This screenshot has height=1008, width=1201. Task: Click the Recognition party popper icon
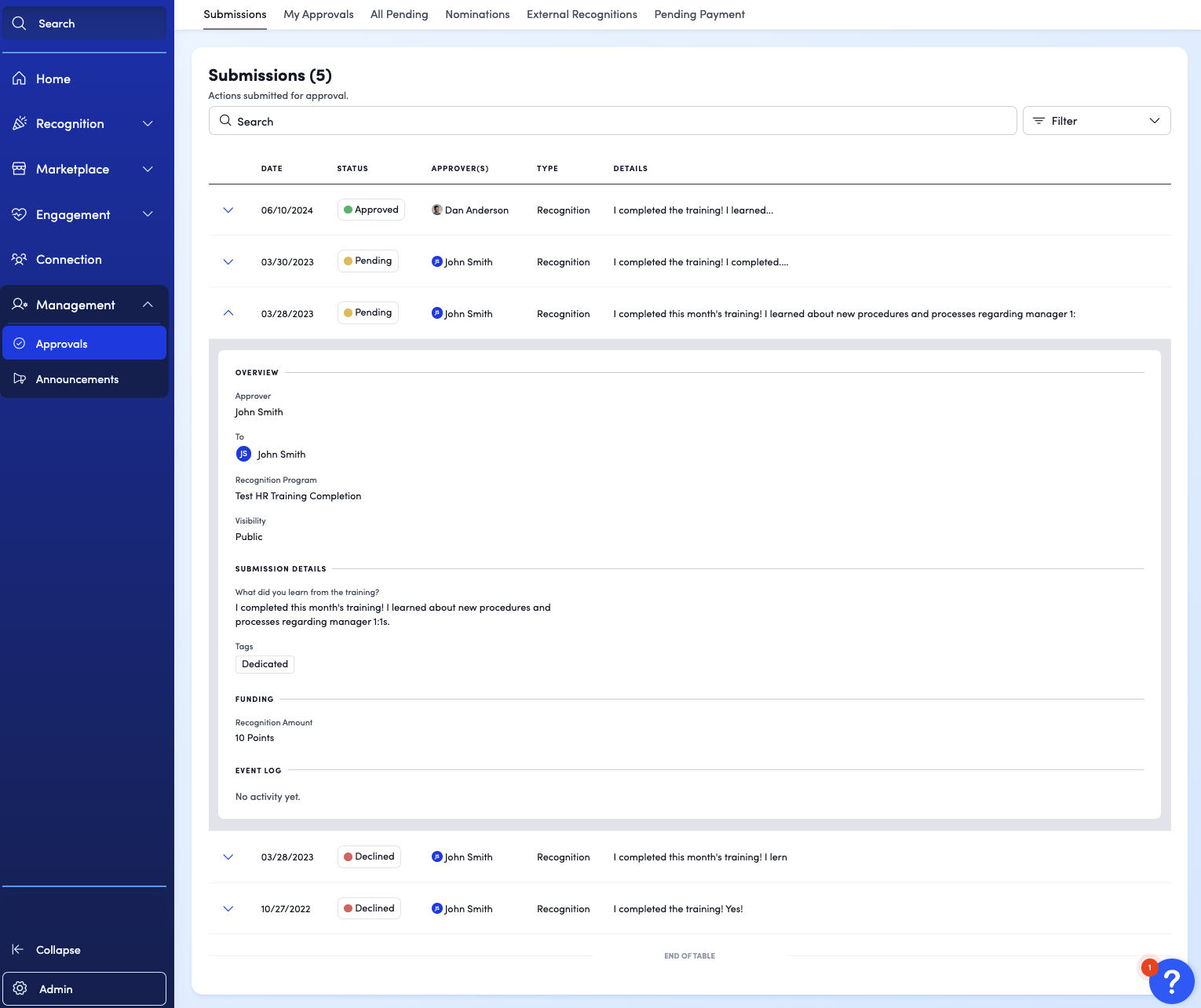20,123
